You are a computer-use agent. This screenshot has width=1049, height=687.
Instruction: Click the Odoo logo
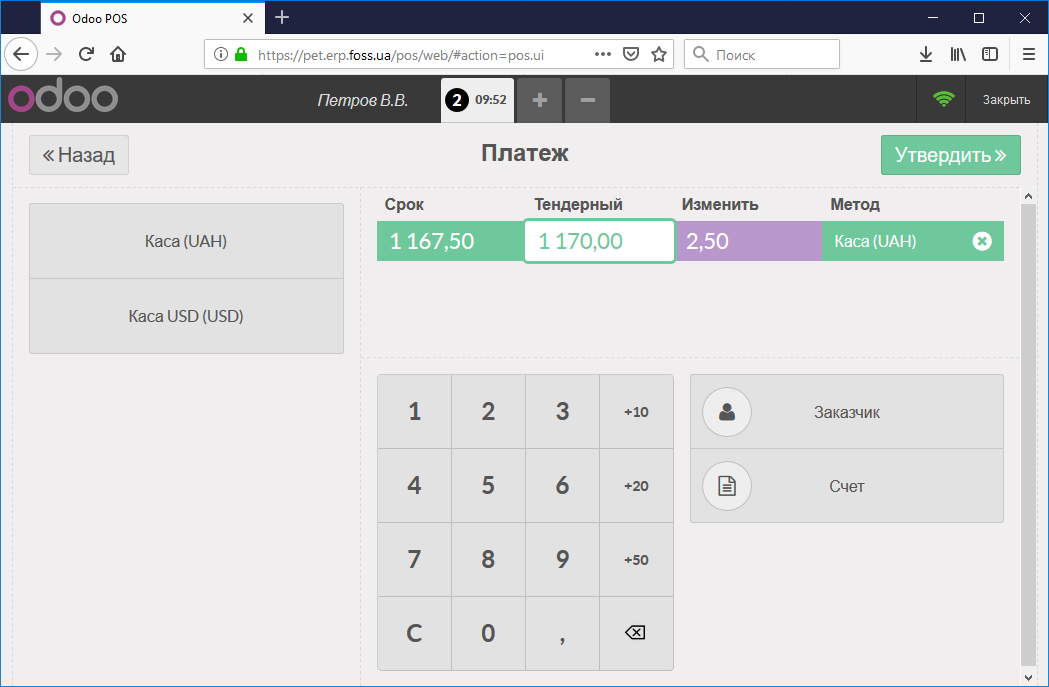(63, 98)
